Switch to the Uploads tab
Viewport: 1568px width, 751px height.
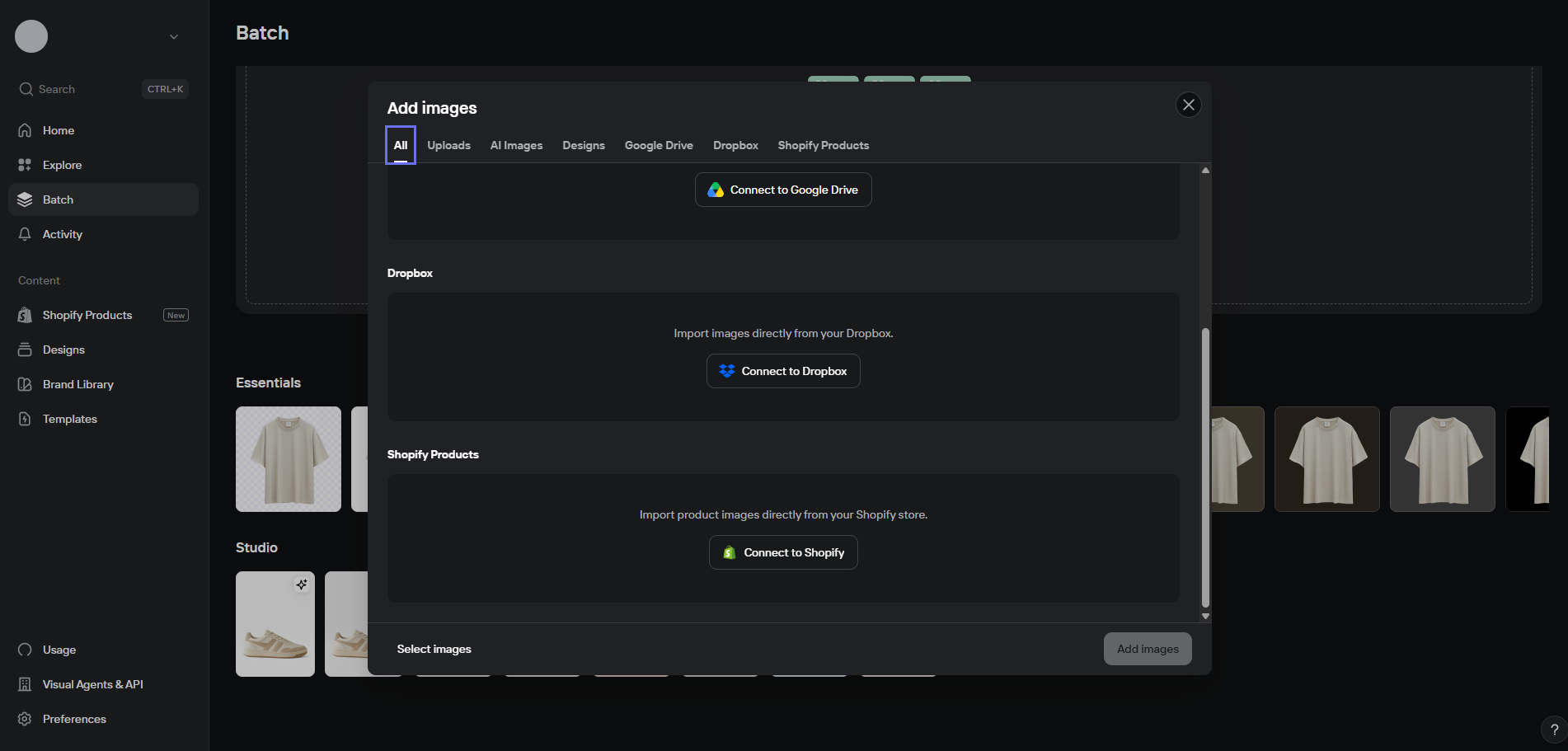[x=448, y=145]
